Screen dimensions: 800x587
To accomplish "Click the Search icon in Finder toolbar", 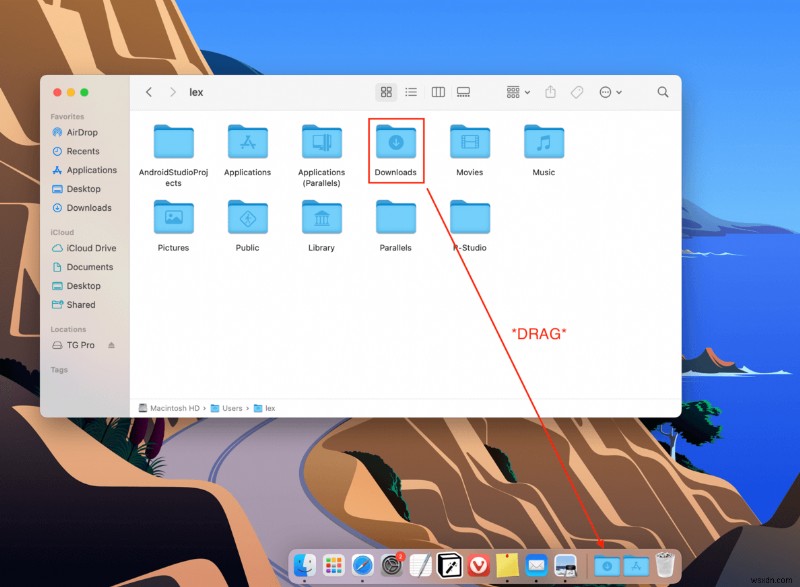I will point(663,91).
